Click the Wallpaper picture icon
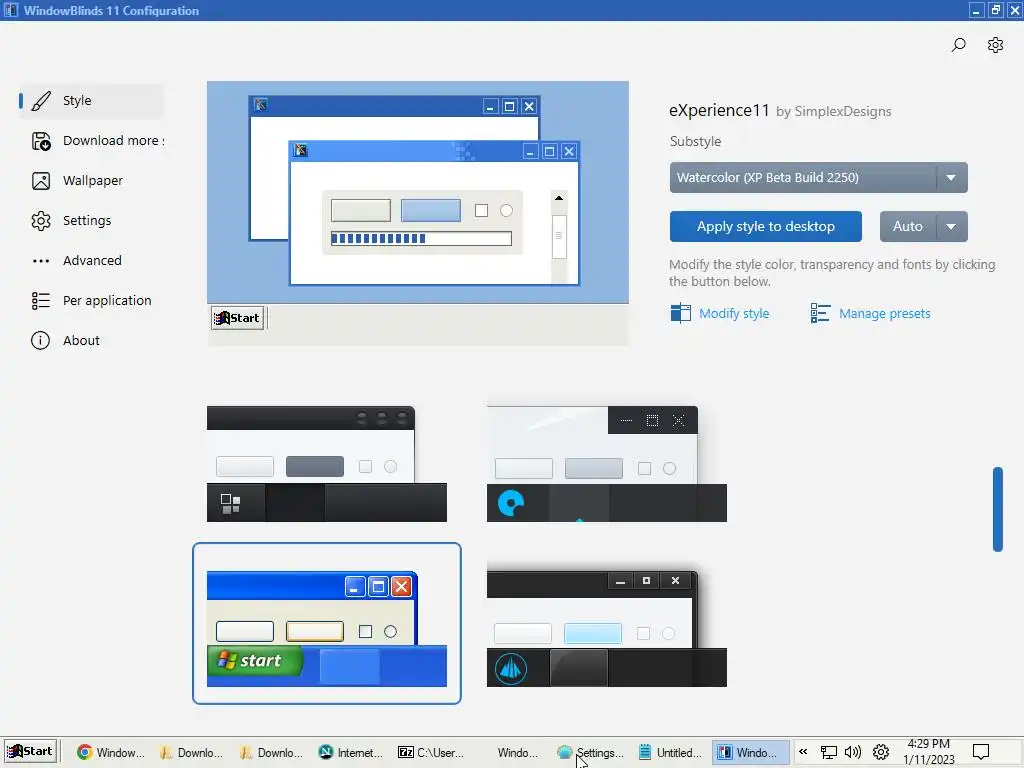This screenshot has width=1024, height=768. (x=40, y=181)
